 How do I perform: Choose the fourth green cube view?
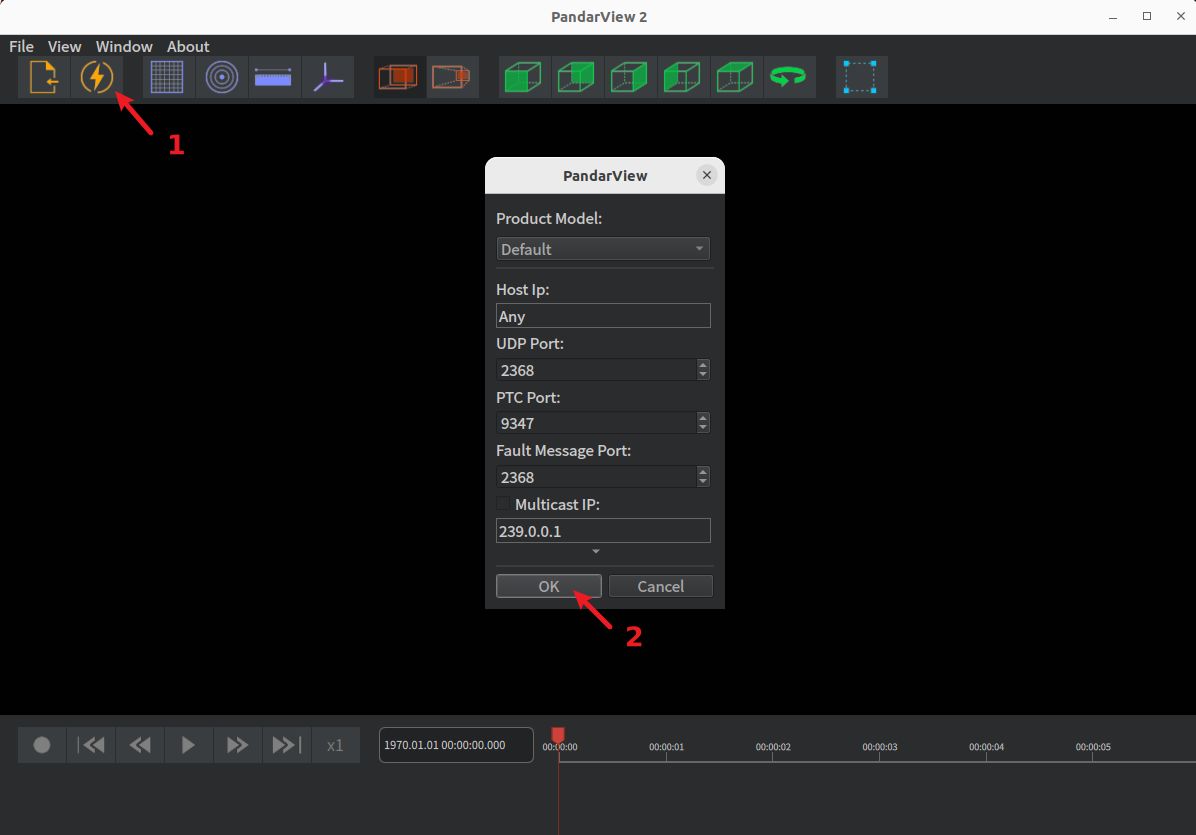point(682,77)
